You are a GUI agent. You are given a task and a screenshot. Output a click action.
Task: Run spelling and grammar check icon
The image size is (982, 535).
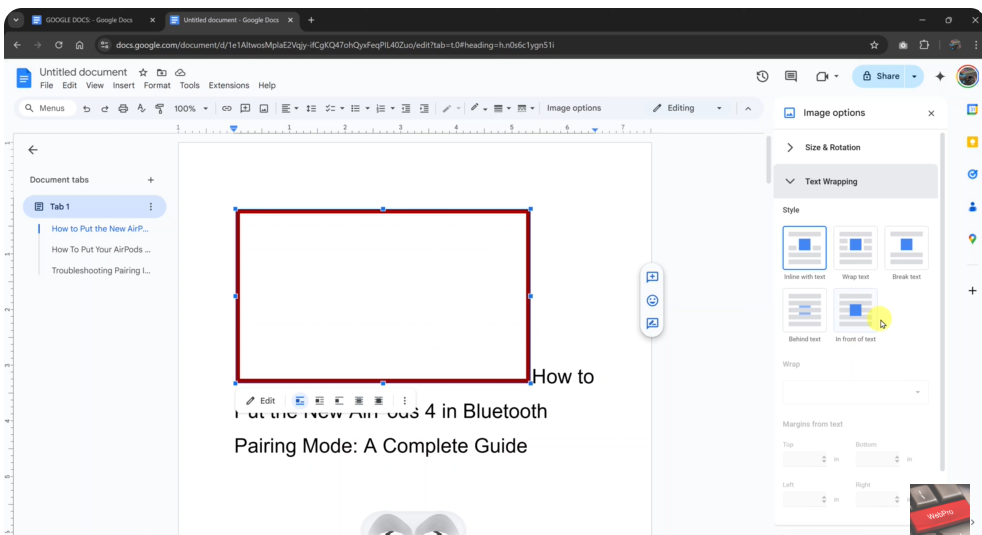[142, 108]
